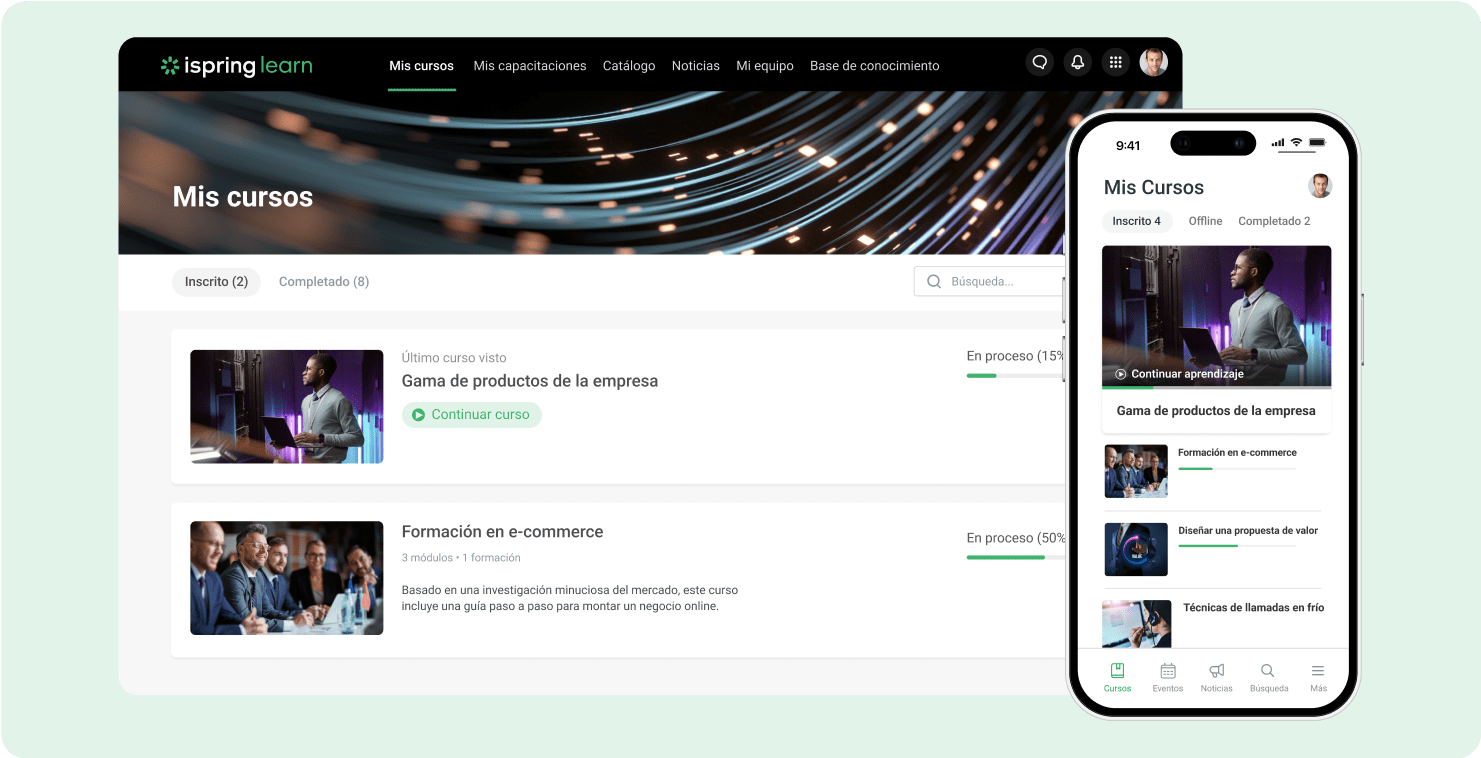1481x758 pixels.
Task: Select the Completado 2 filter on mobile
Action: click(x=1273, y=221)
